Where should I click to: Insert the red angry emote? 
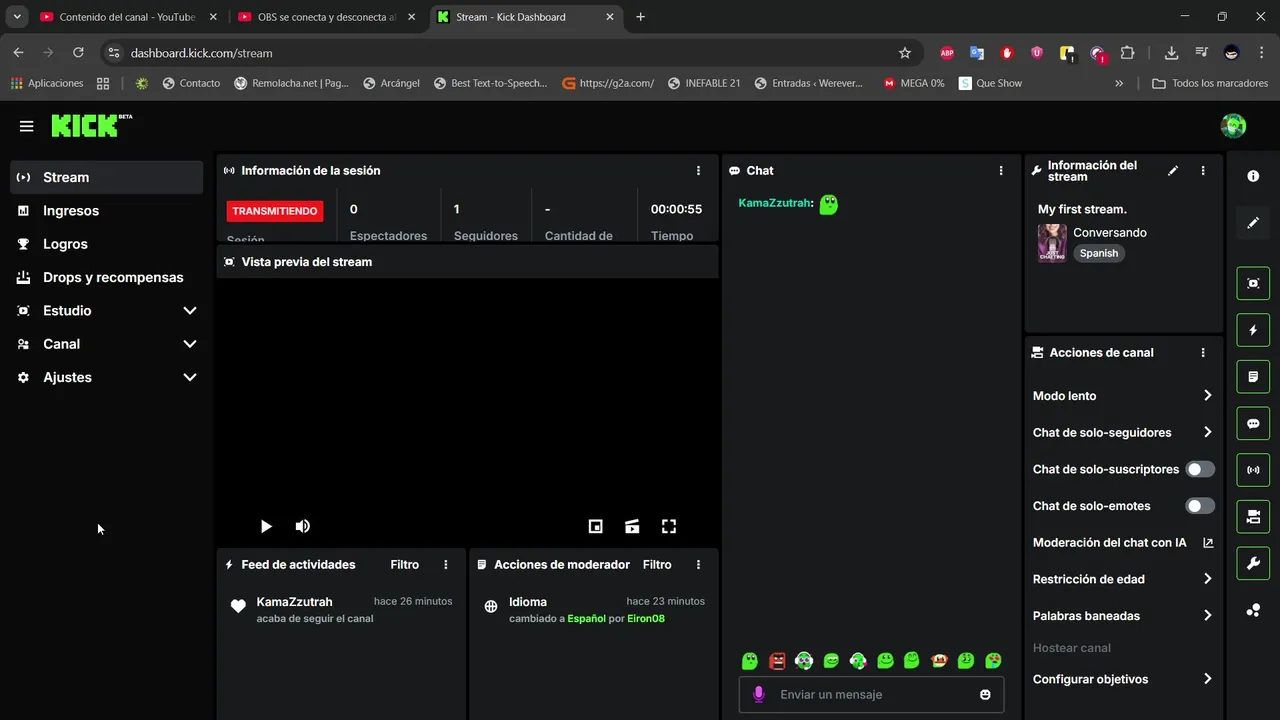[x=777, y=661]
